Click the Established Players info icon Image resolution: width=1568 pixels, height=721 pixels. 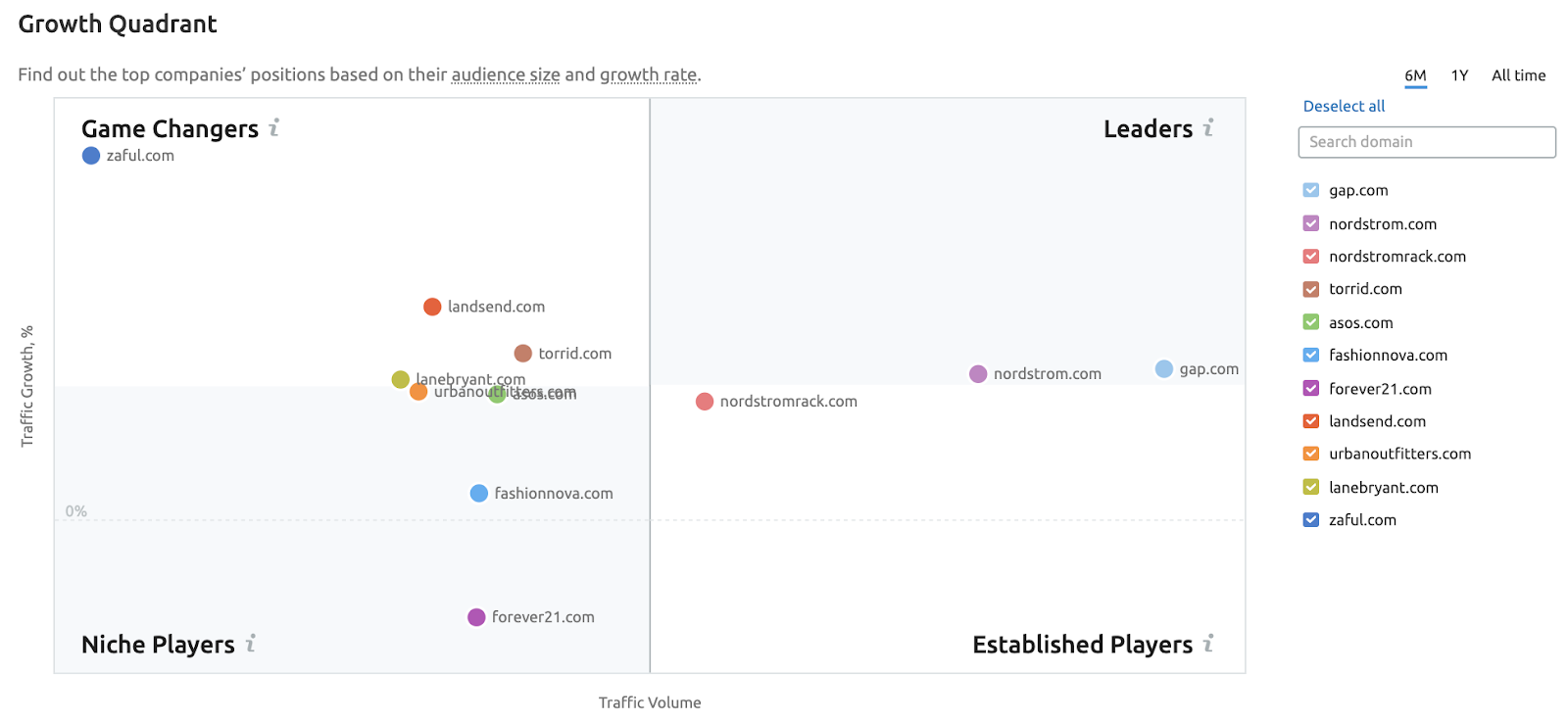pos(1208,644)
